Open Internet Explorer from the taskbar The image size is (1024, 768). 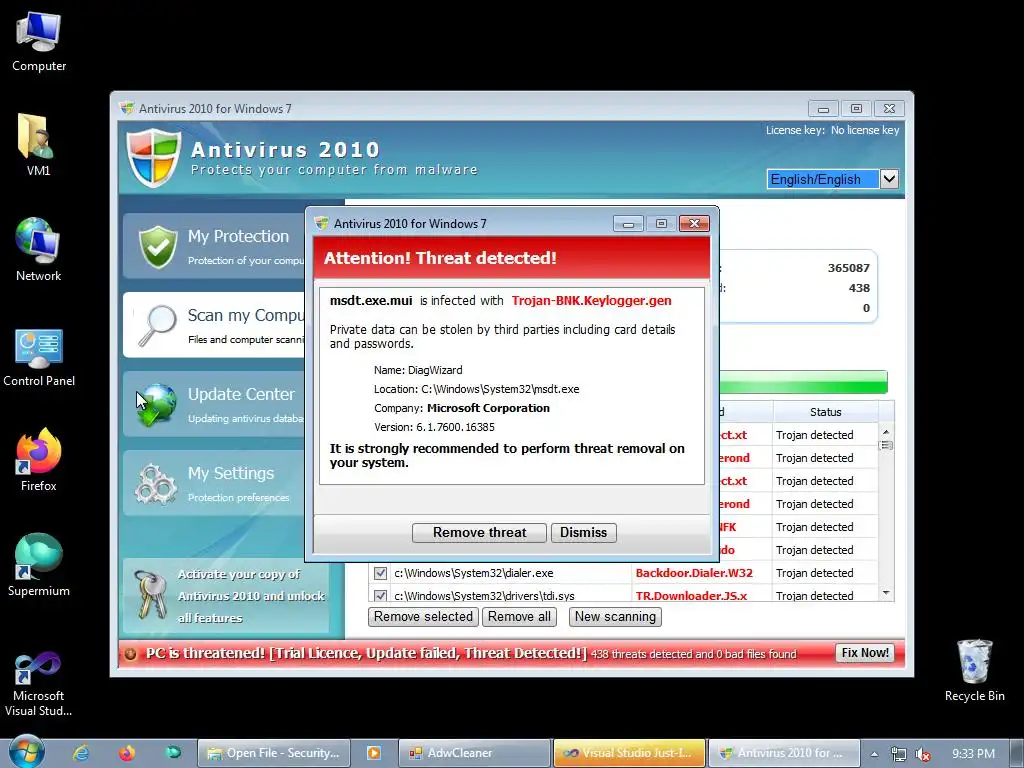pyautogui.click(x=81, y=753)
